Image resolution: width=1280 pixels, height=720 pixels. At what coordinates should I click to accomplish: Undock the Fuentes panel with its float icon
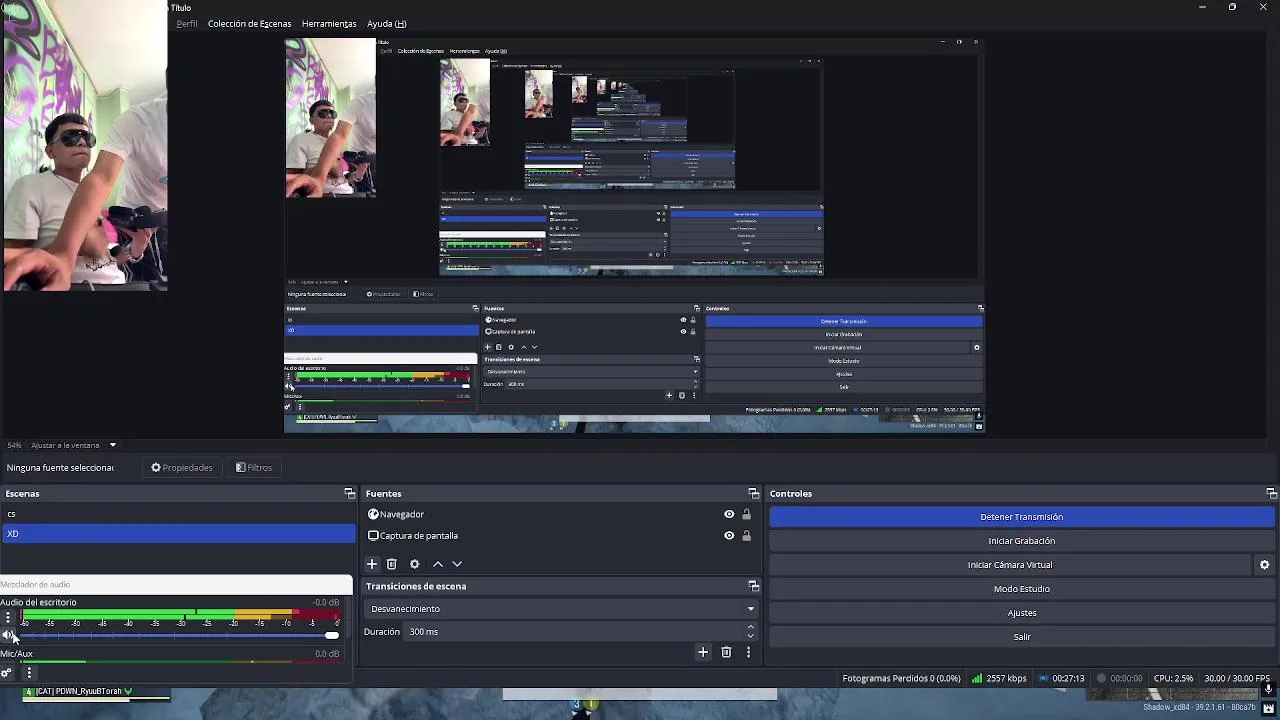pyautogui.click(x=753, y=494)
